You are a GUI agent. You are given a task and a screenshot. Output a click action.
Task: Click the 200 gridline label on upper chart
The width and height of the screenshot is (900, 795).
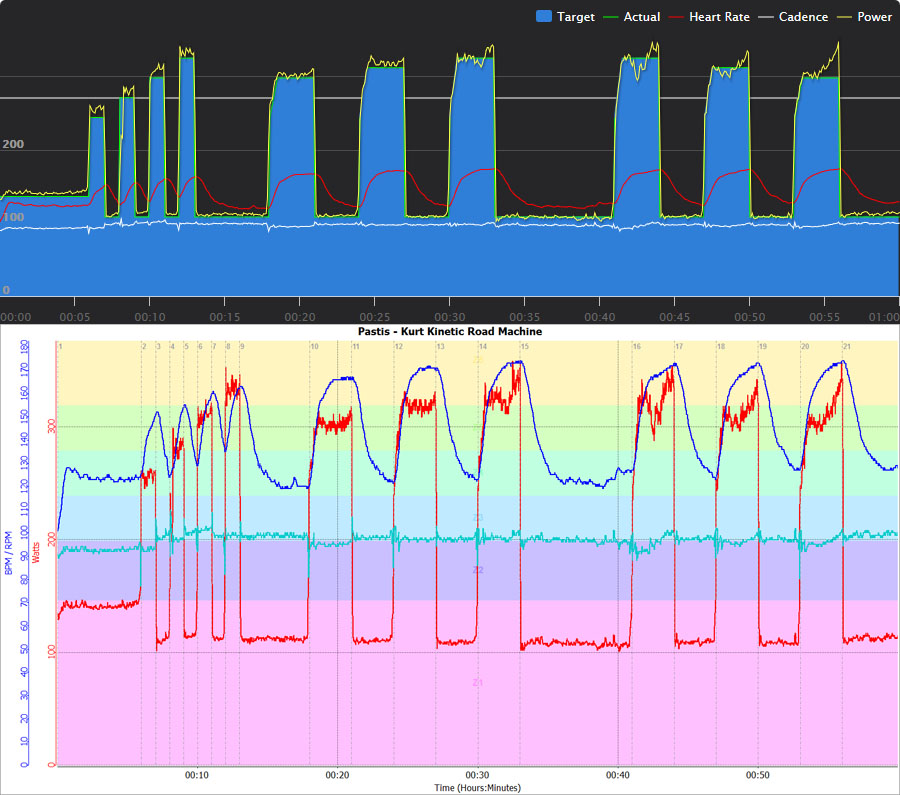pos(13,145)
